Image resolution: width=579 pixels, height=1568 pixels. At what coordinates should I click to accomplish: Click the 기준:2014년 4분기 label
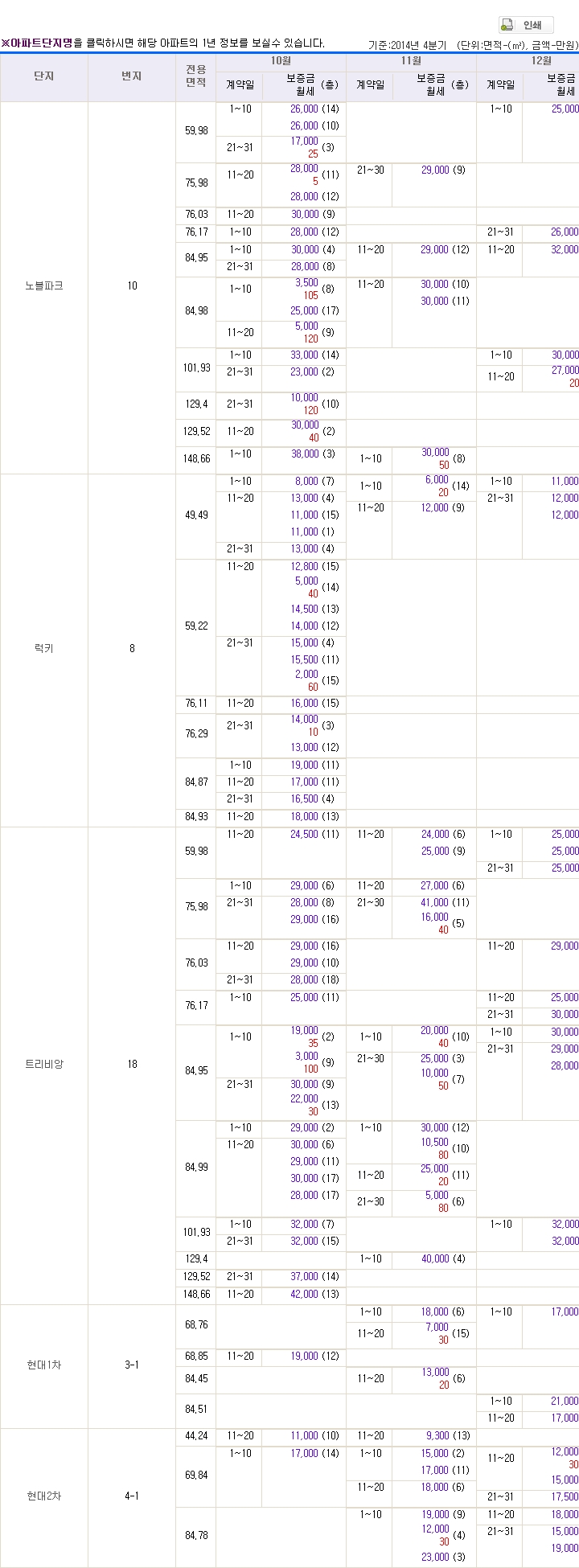[x=407, y=45]
